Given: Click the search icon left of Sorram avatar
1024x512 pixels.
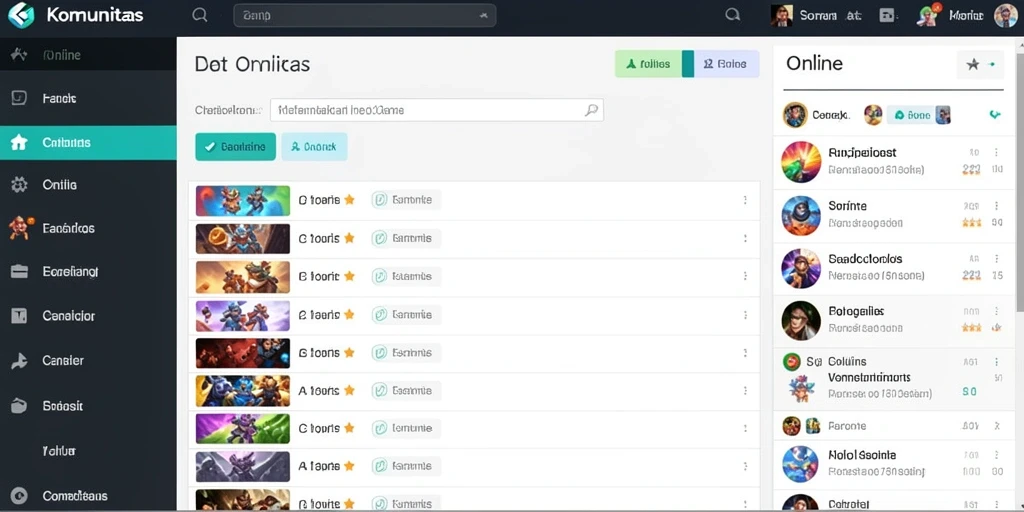Looking at the screenshot, I should pos(733,15).
